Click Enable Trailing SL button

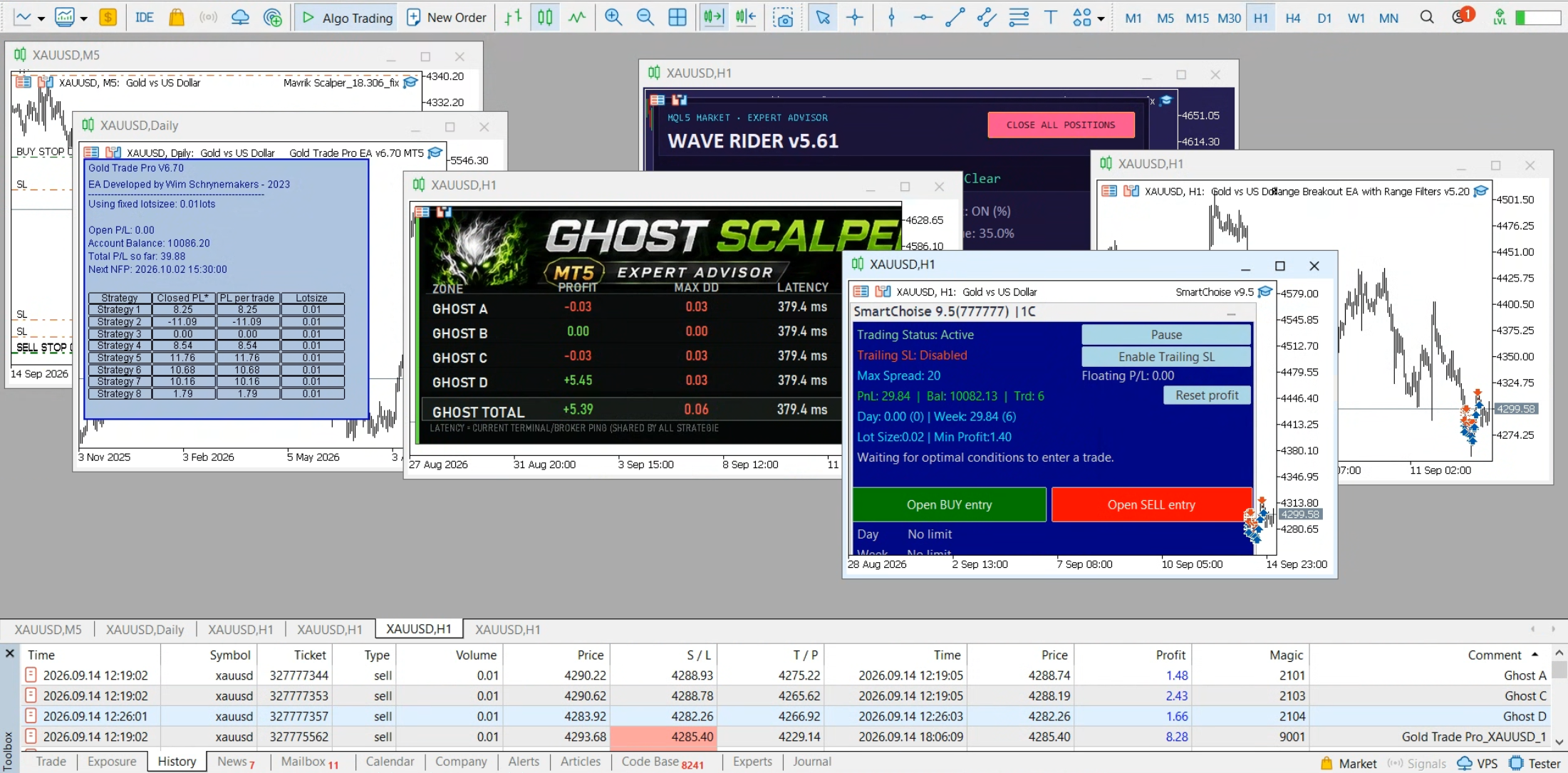point(1165,356)
